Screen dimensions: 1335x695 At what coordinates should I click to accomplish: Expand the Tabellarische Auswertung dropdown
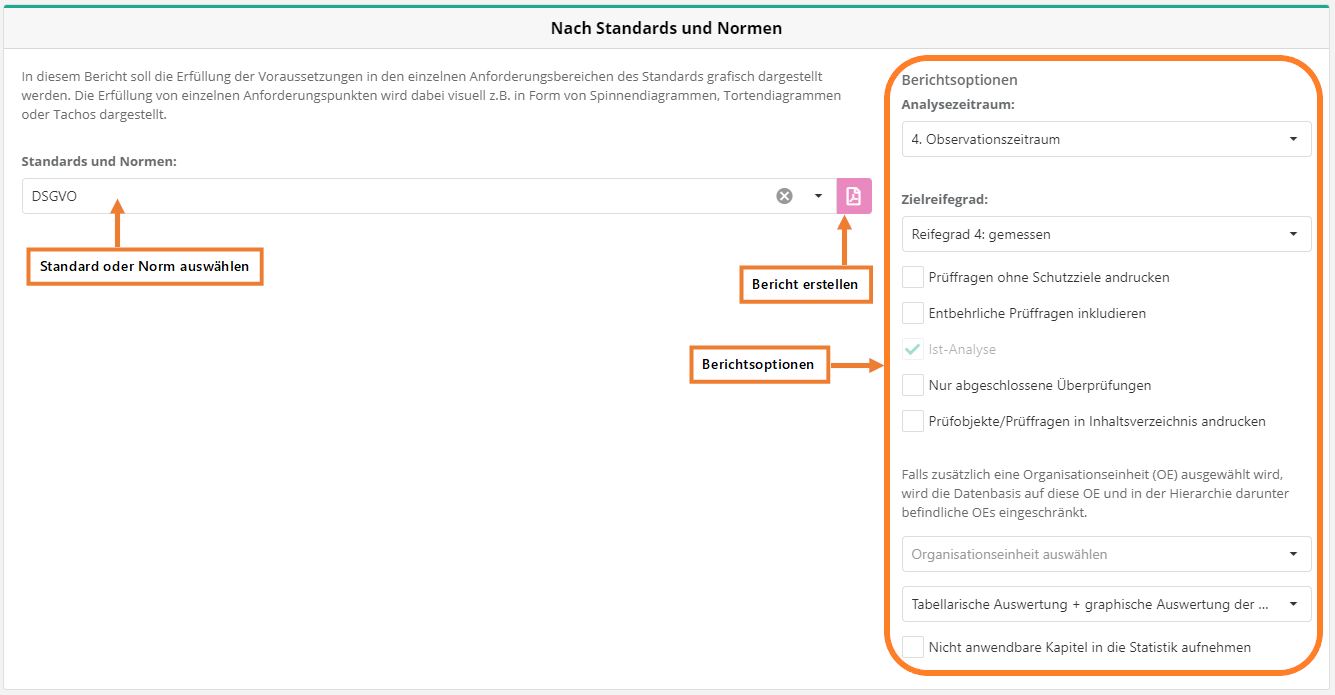click(1106, 604)
